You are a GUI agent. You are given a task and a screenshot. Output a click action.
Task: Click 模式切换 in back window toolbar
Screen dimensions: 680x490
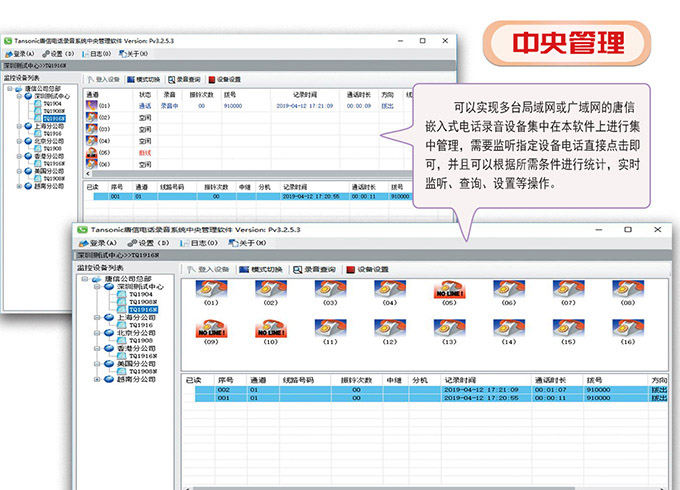144,79
